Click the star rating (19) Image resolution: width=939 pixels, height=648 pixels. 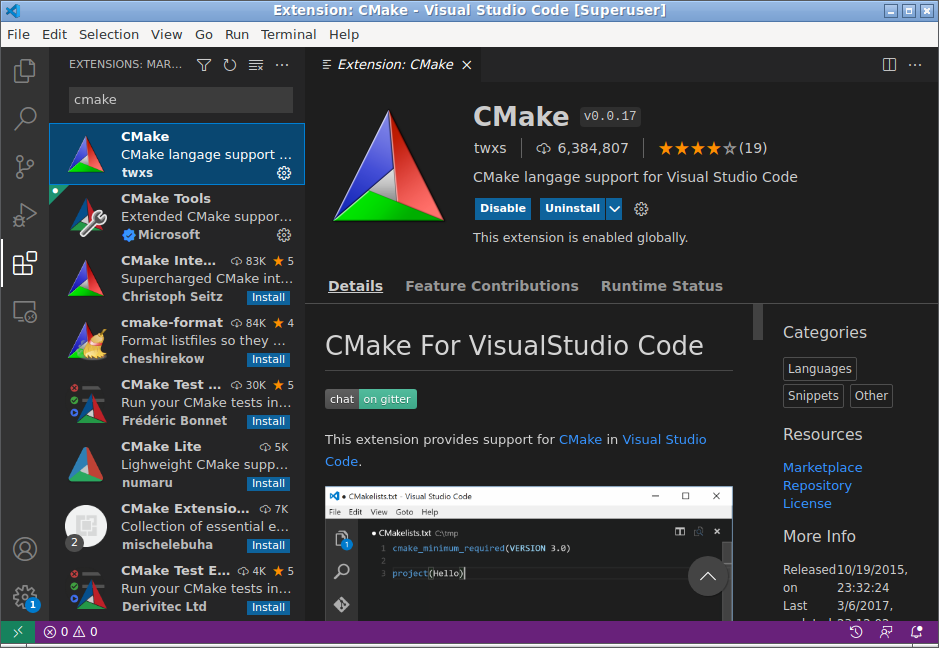[x=713, y=148]
